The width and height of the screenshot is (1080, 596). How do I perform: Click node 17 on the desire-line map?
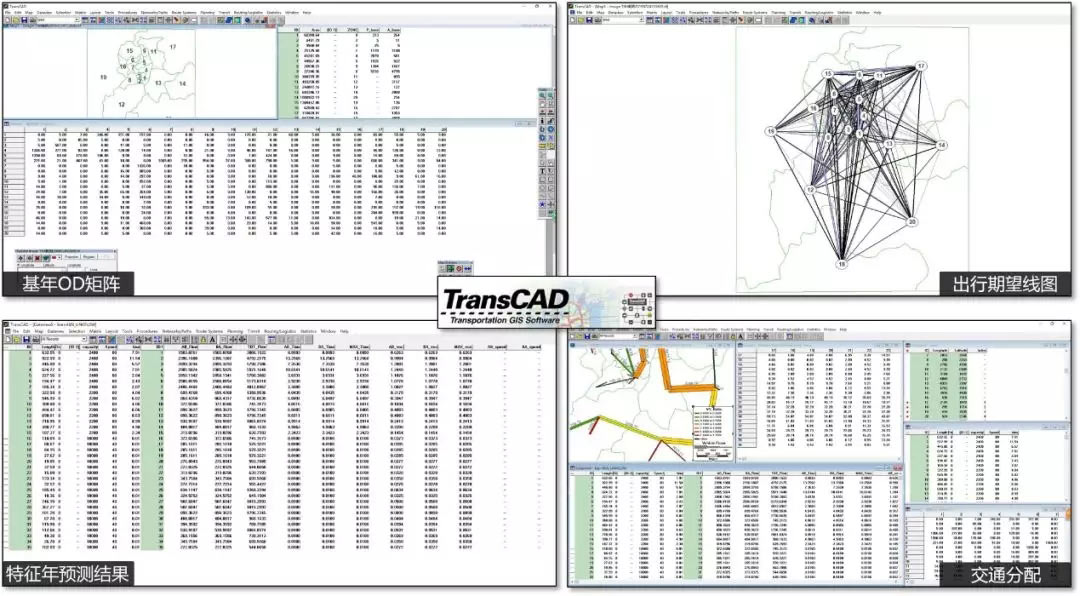point(921,67)
